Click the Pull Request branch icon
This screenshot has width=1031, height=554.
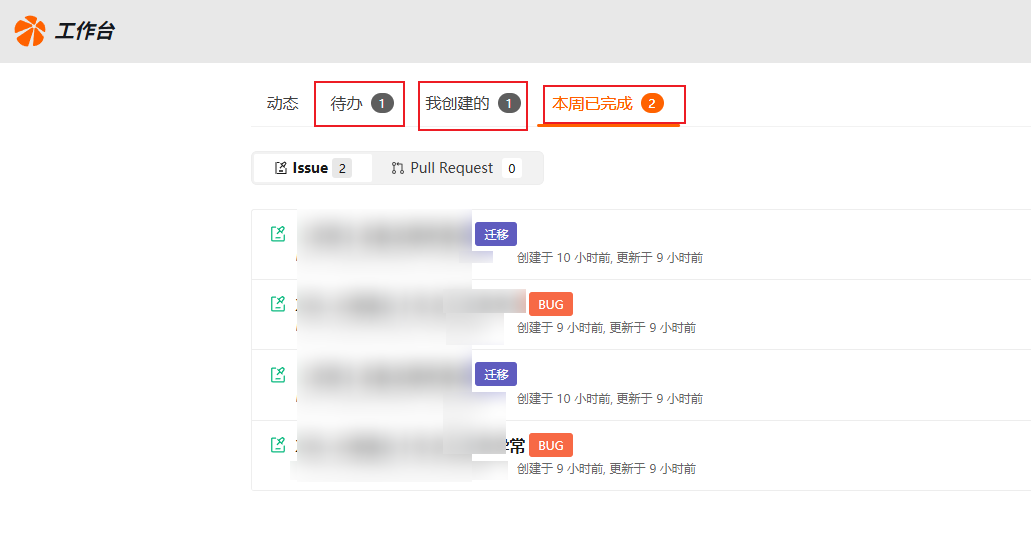pos(397,168)
